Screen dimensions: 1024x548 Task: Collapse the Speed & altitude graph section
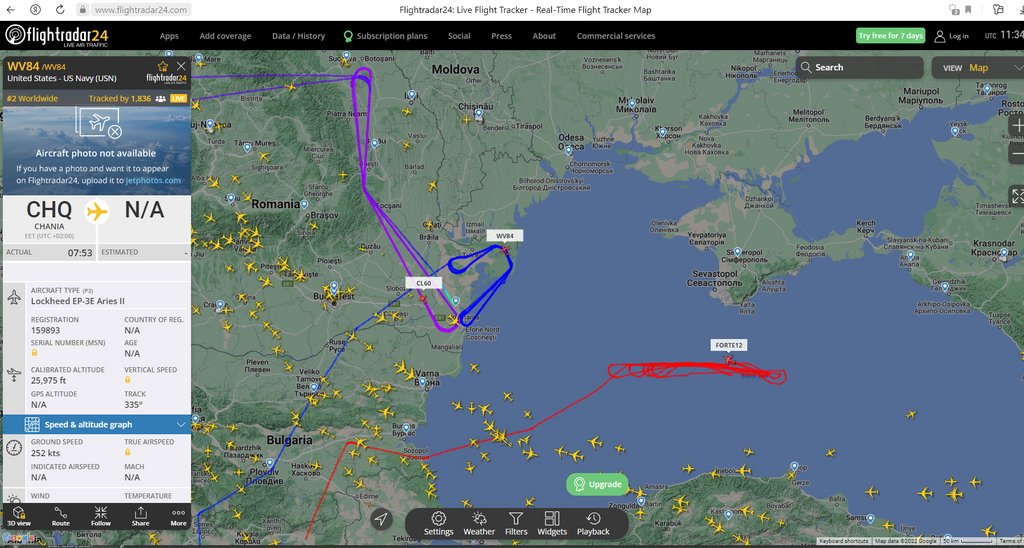click(181, 425)
